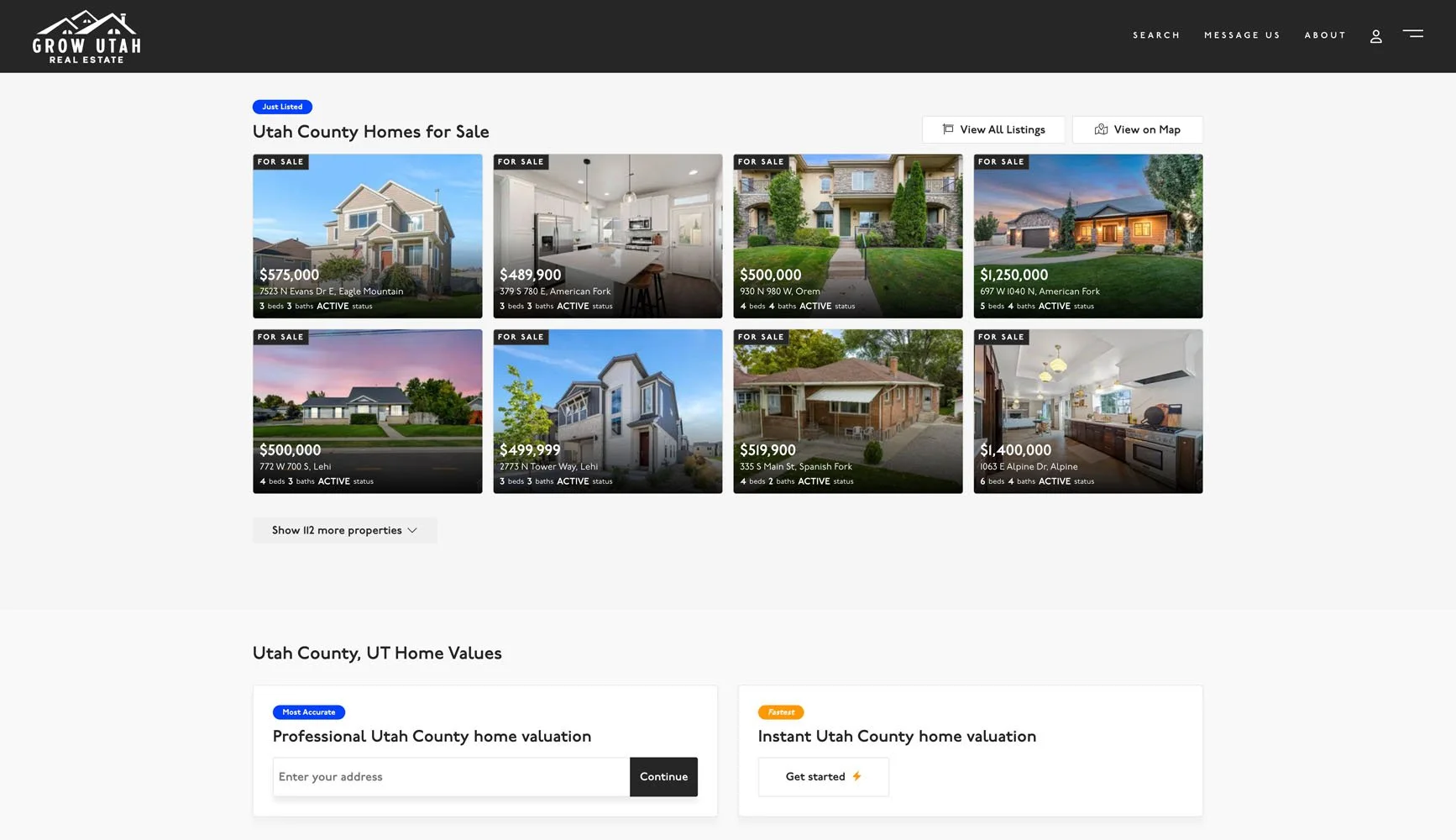Open the $575,000 Eagle Mountain listing
This screenshot has width=1456, height=840.
click(x=368, y=236)
